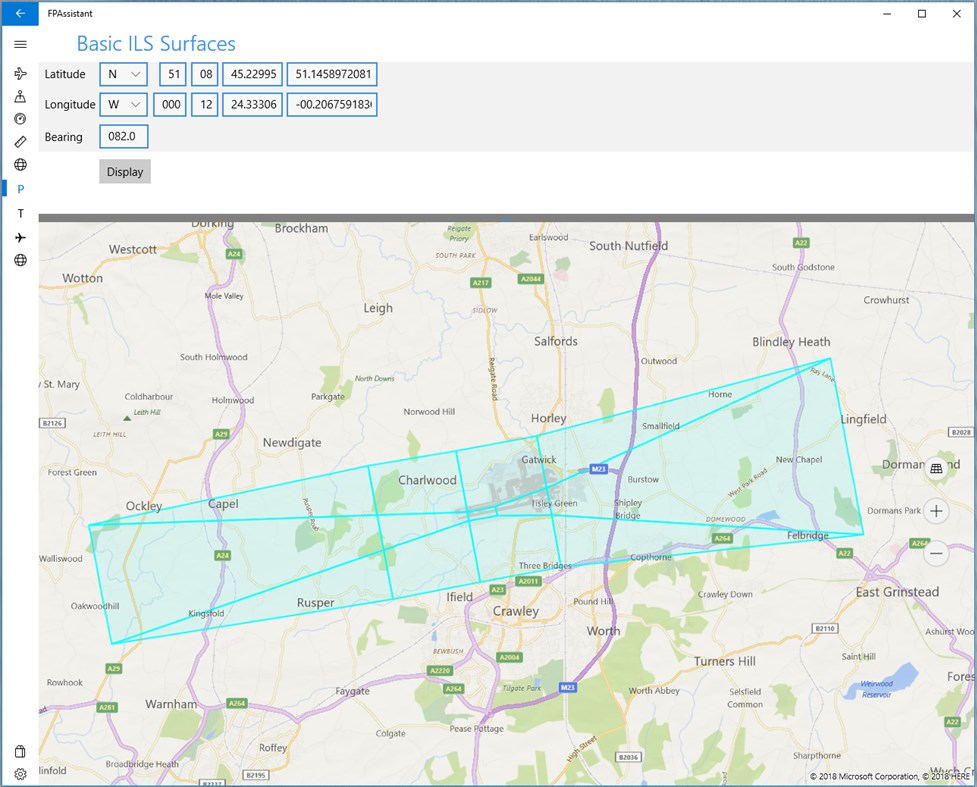Click the Crawley label on map
This screenshot has height=787, width=977.
pyautogui.click(x=515, y=611)
